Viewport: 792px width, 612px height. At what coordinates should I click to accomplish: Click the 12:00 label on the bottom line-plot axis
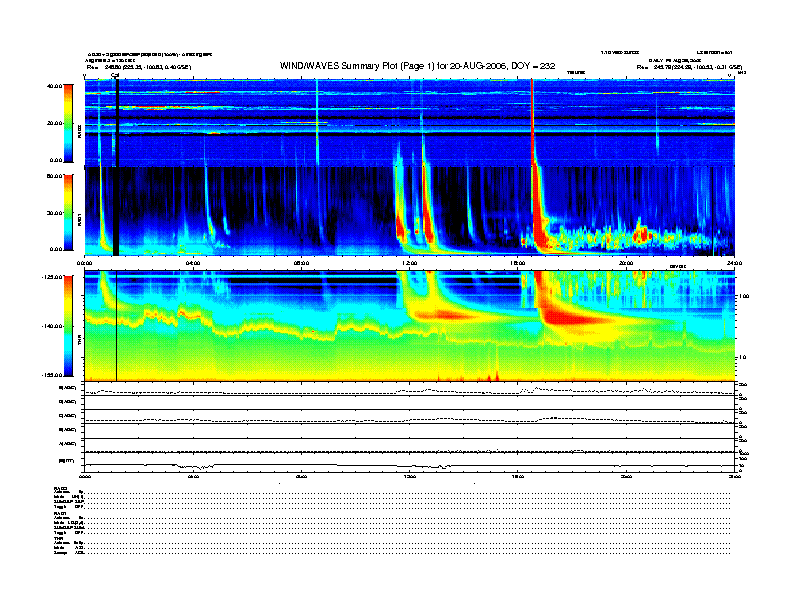(x=410, y=476)
